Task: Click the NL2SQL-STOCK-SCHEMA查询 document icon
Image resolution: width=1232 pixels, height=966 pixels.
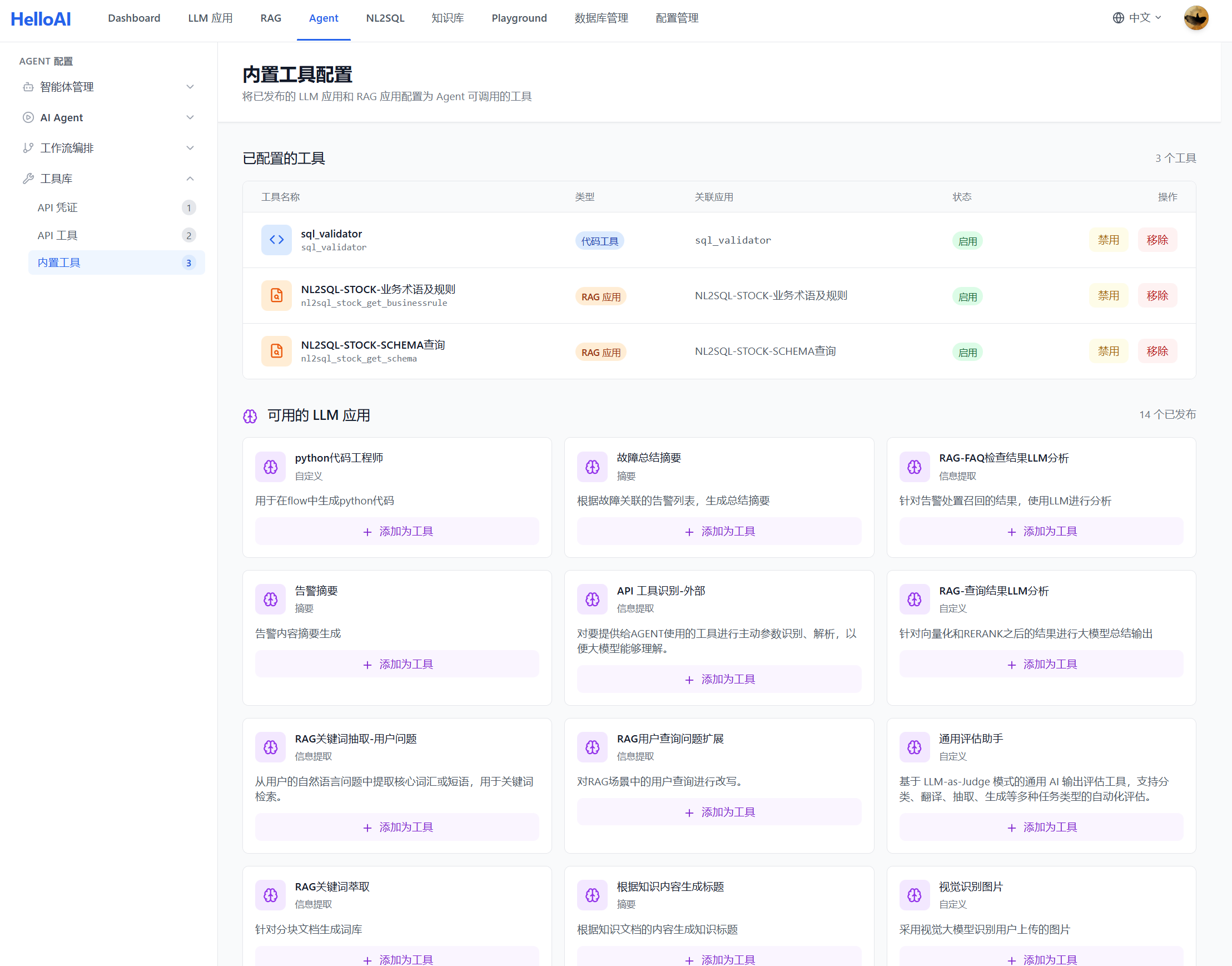Action: click(276, 351)
